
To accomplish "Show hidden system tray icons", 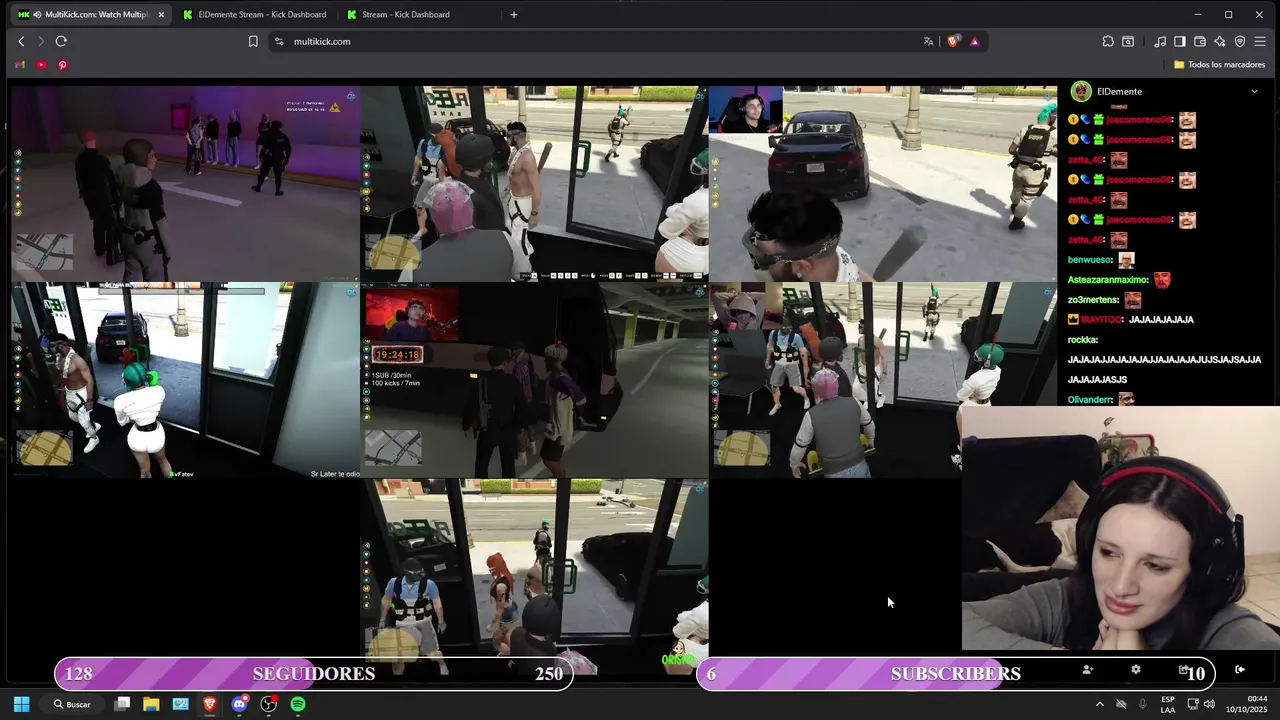I will click(x=1100, y=704).
